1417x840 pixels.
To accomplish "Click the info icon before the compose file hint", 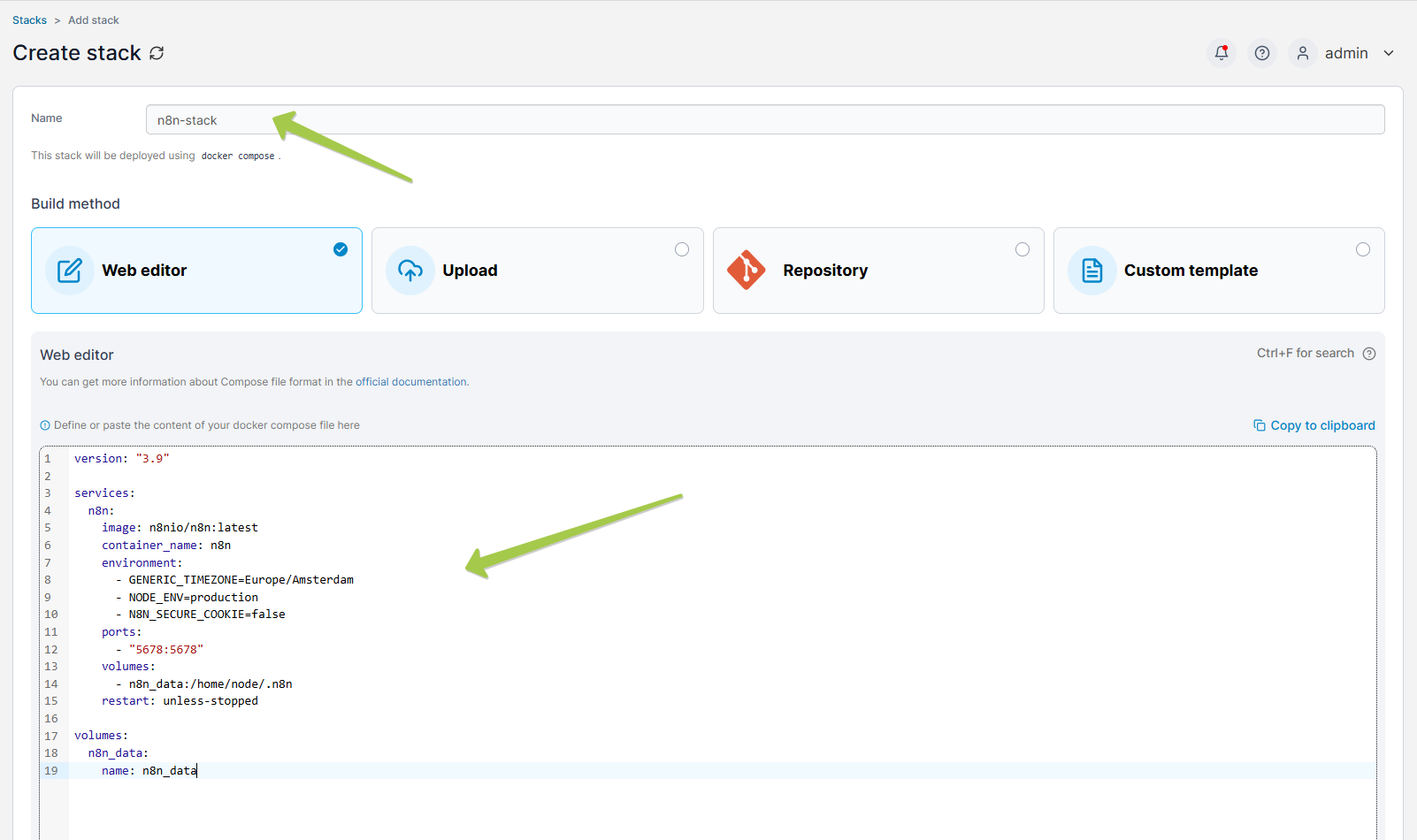I will pyautogui.click(x=44, y=424).
